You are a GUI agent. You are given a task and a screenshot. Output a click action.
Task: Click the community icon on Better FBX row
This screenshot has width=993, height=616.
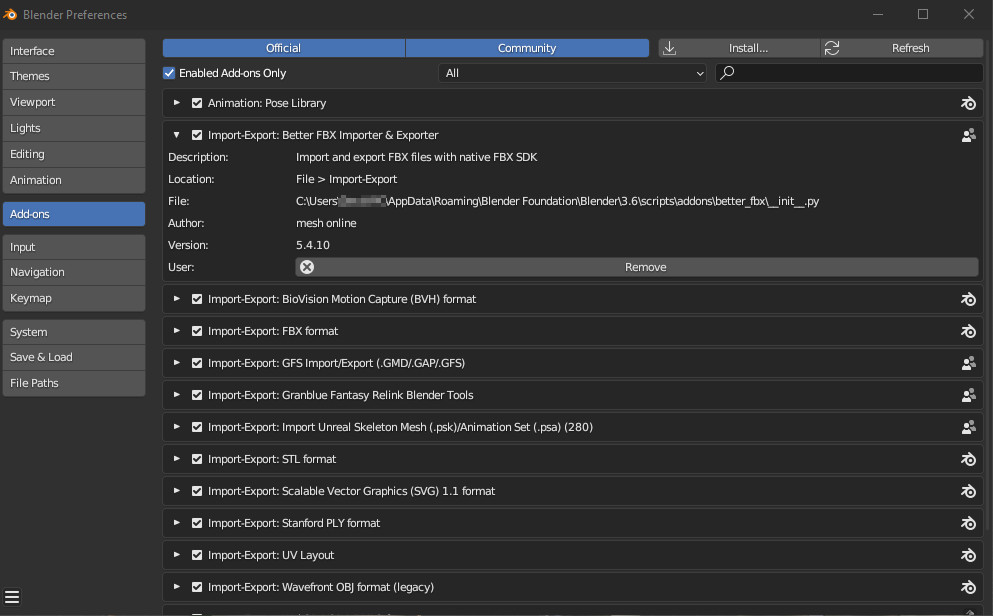[967, 135]
